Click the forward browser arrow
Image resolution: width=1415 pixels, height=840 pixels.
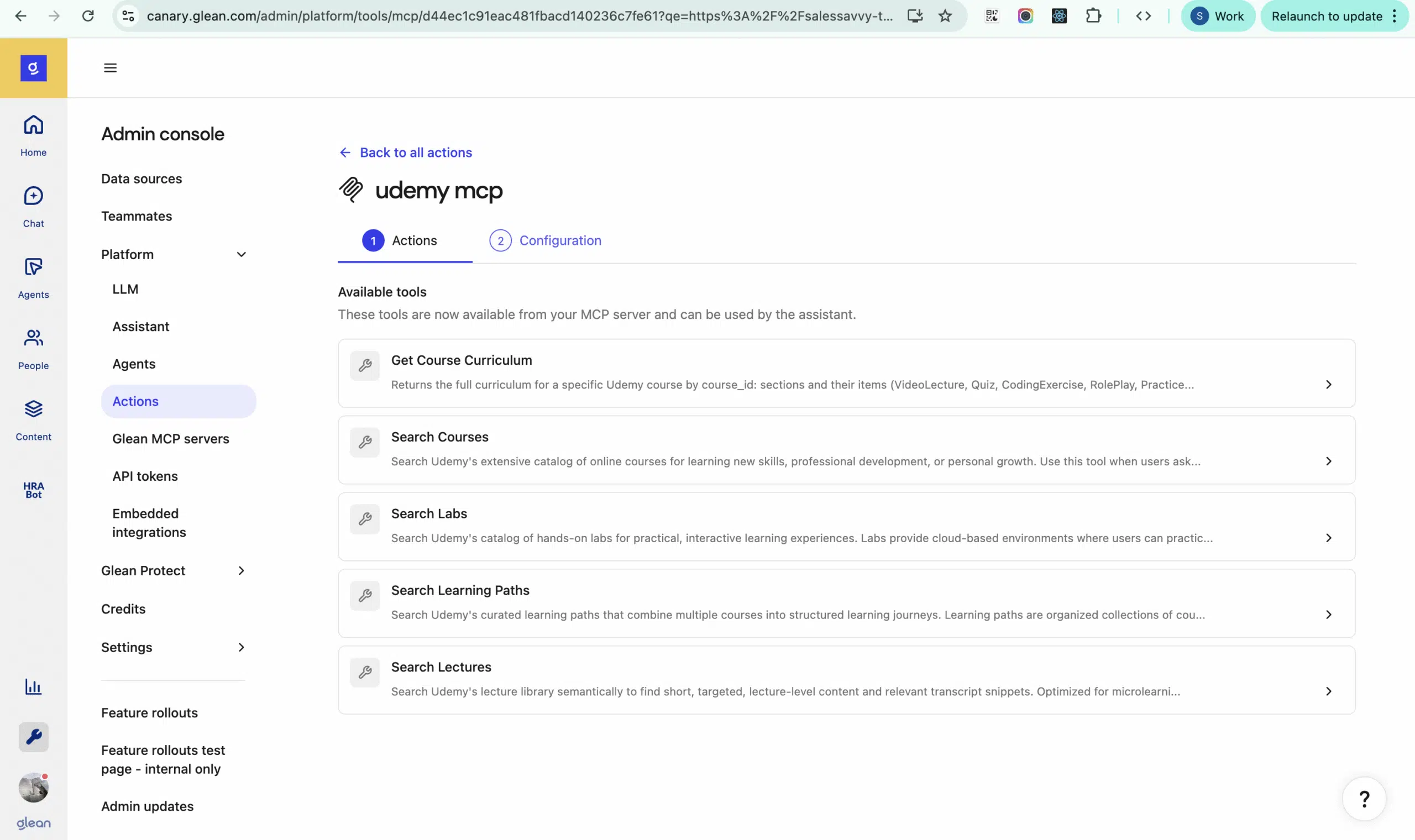(54, 16)
